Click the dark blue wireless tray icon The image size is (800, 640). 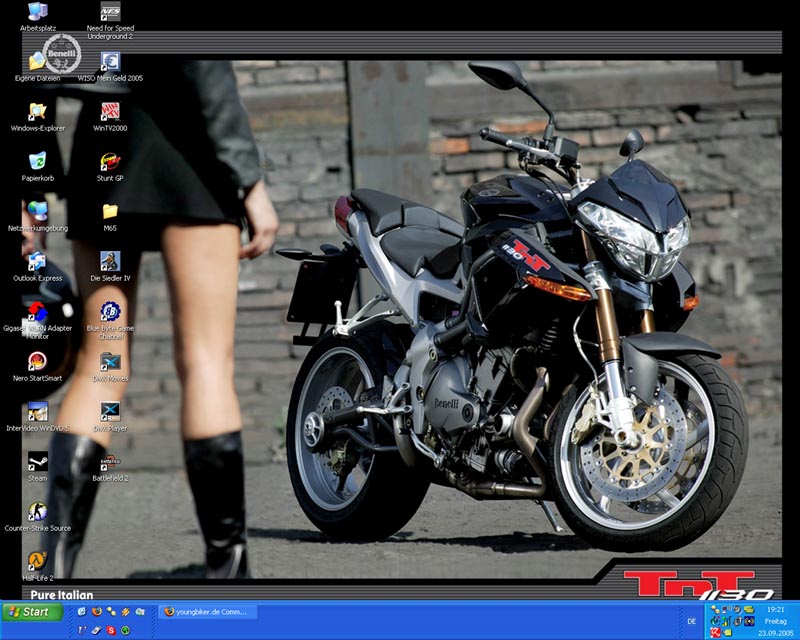coord(749,621)
